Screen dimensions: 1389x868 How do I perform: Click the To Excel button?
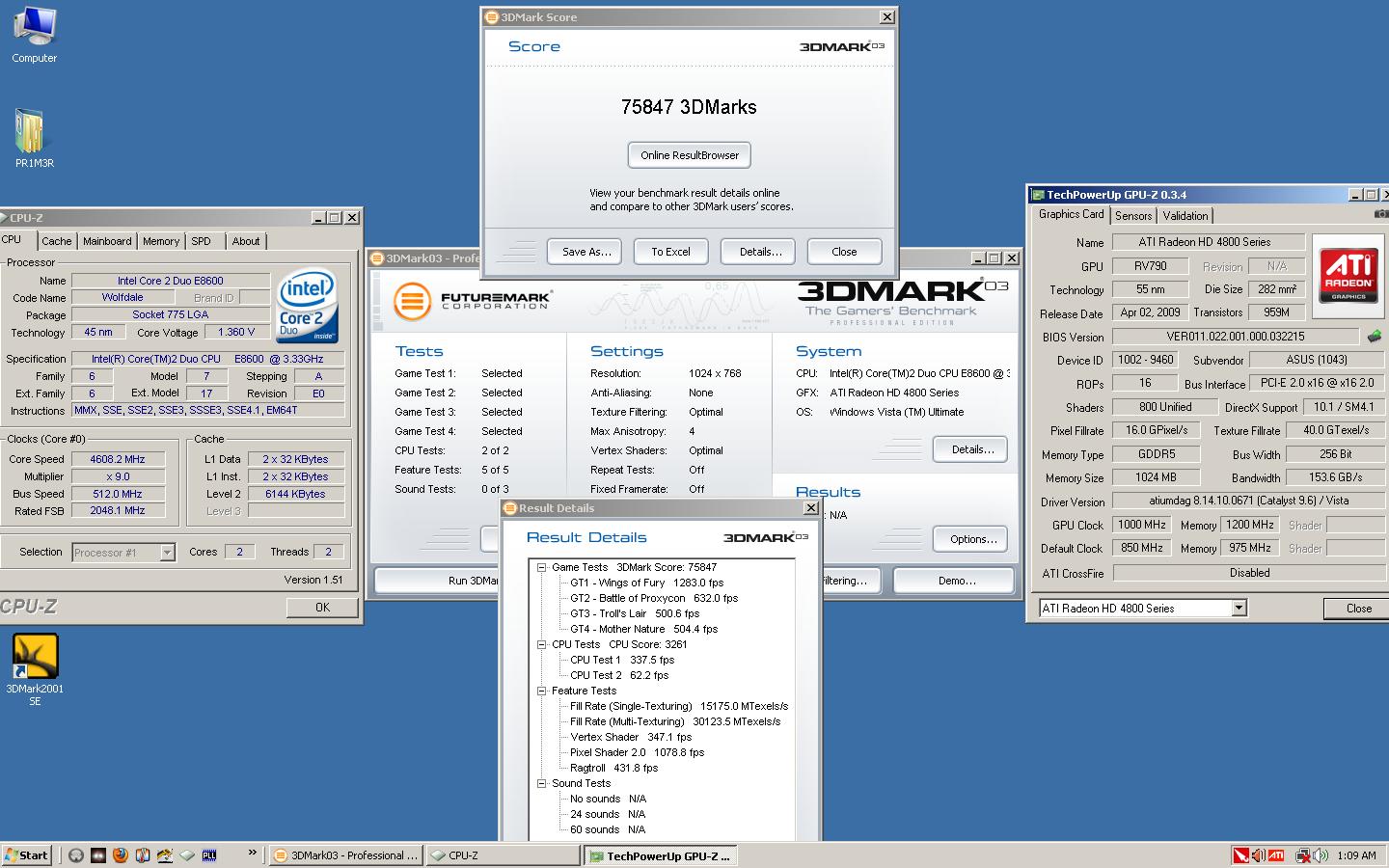coord(670,252)
